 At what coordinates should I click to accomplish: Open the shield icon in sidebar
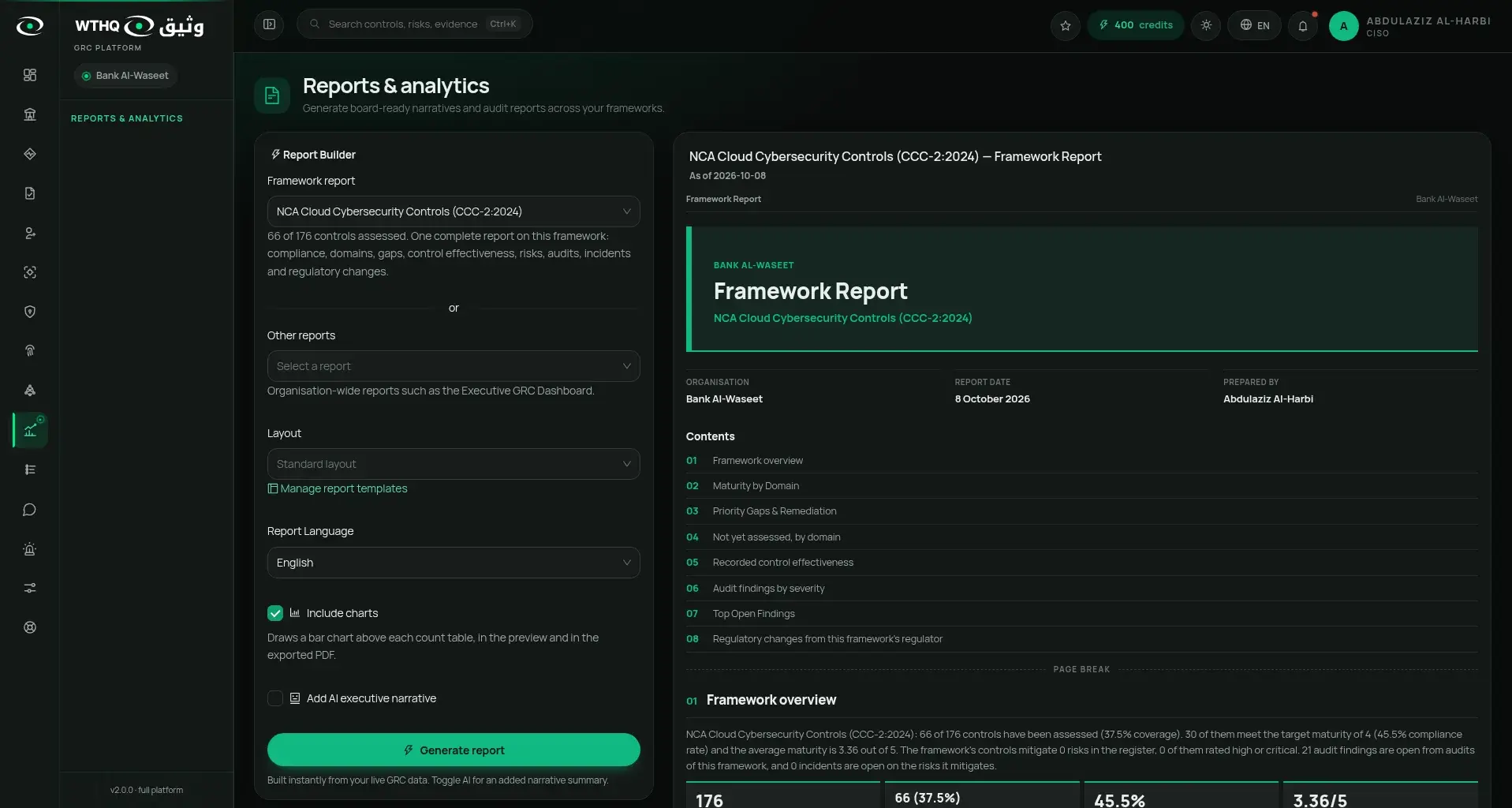point(30,312)
